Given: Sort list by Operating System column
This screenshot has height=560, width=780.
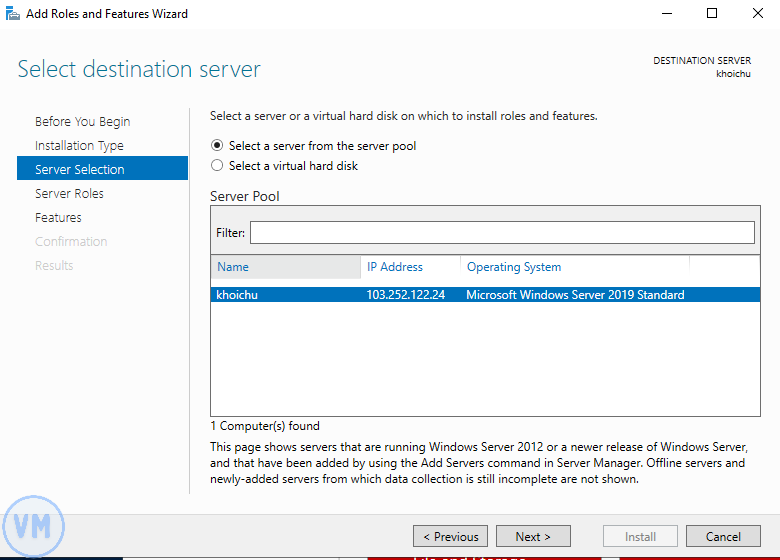Looking at the screenshot, I should click(x=574, y=267).
